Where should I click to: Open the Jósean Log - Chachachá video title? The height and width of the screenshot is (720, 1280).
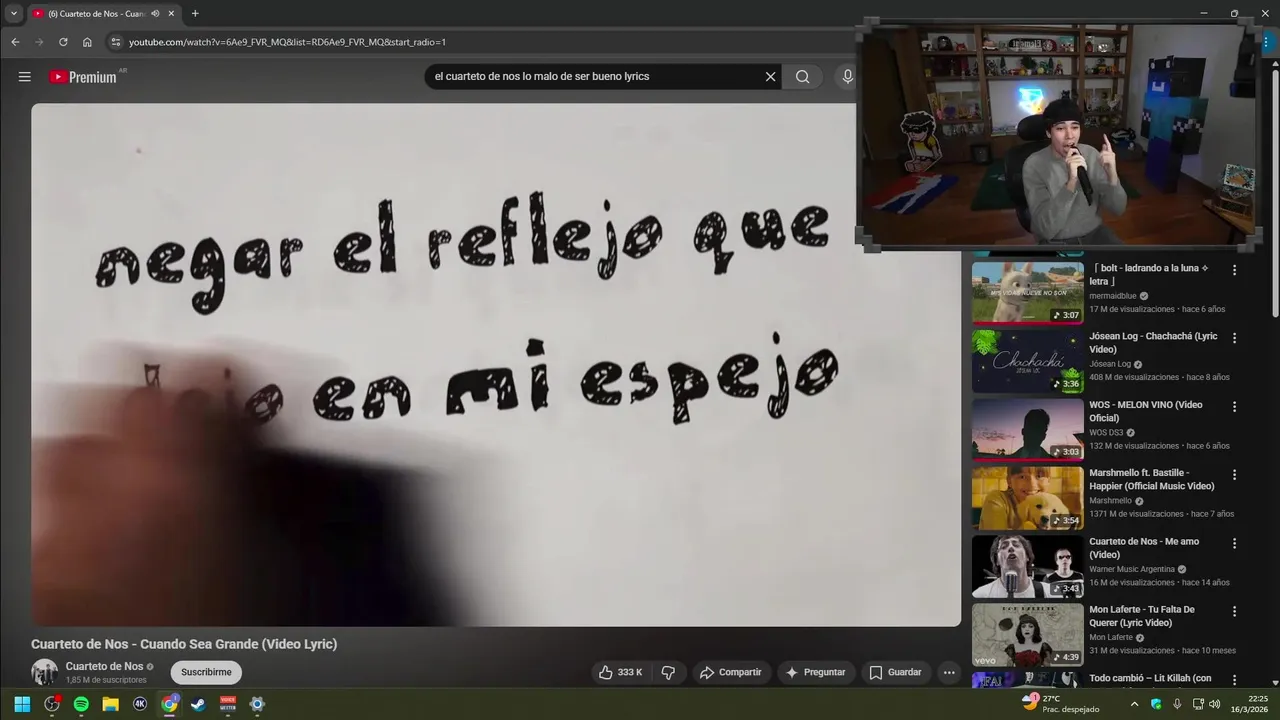(1153, 343)
